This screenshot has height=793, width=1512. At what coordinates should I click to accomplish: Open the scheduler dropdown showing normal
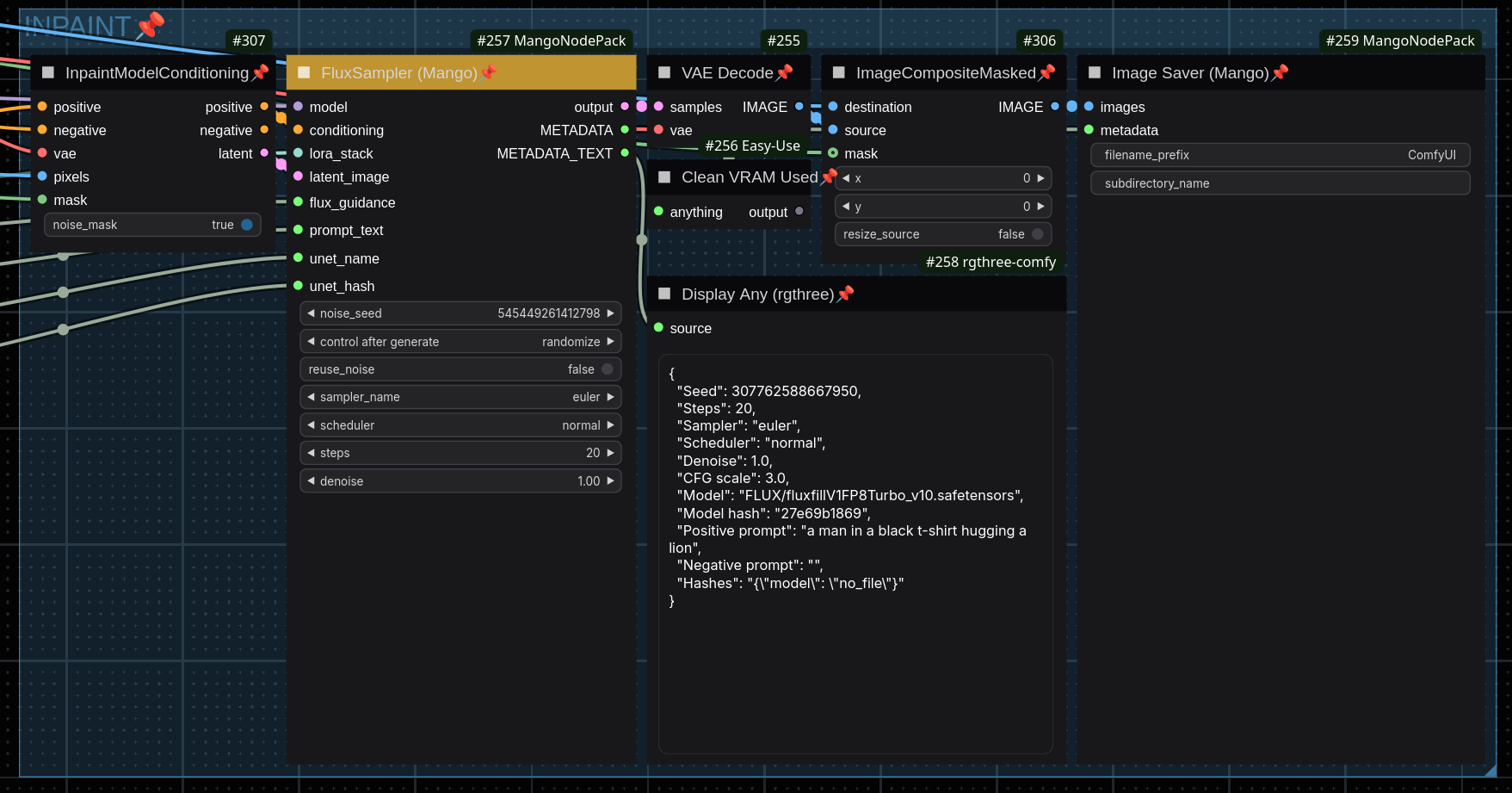click(460, 425)
